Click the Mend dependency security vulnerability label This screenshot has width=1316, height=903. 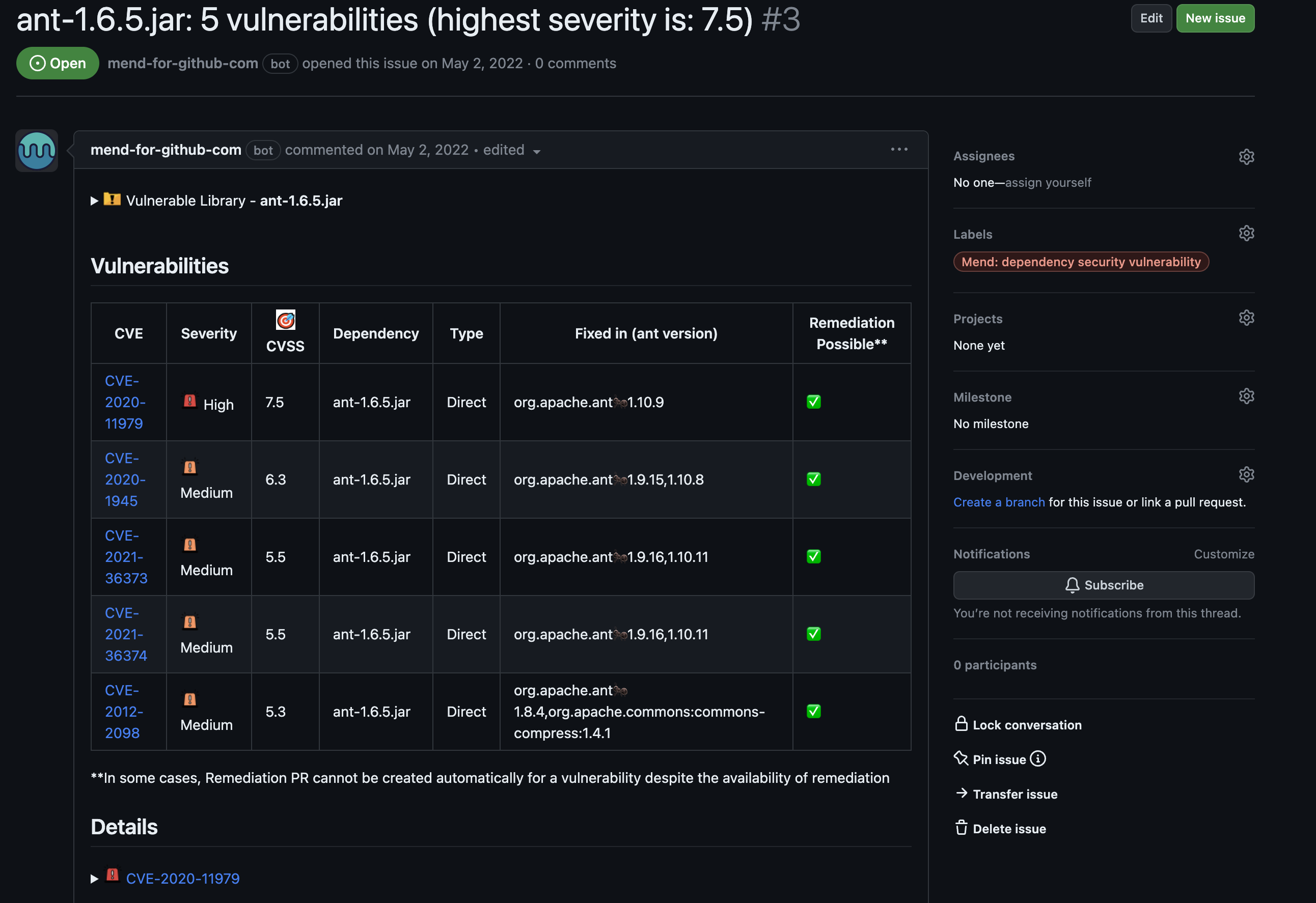point(1080,262)
